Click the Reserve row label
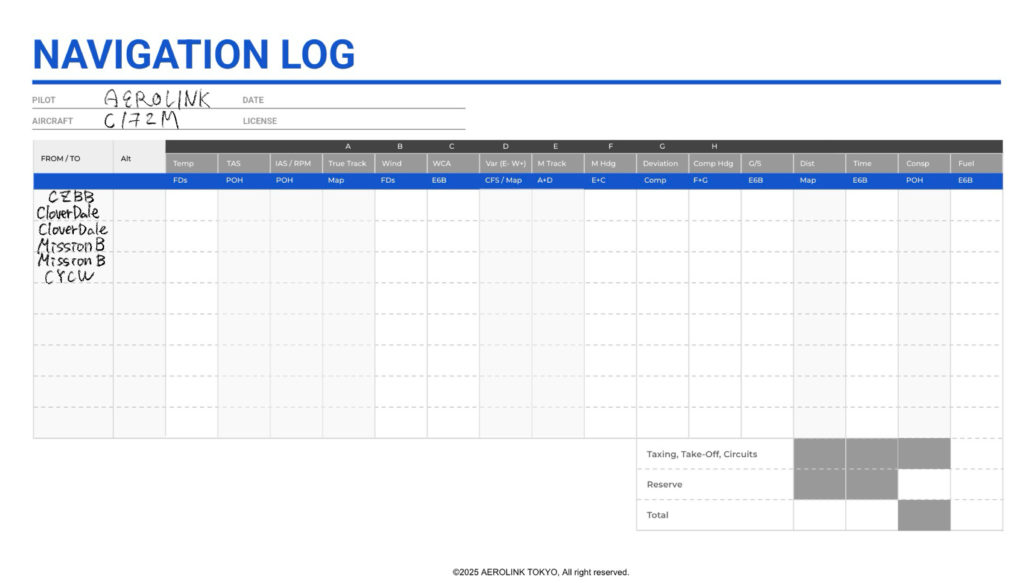This screenshot has height=583, width=1024. click(x=665, y=485)
